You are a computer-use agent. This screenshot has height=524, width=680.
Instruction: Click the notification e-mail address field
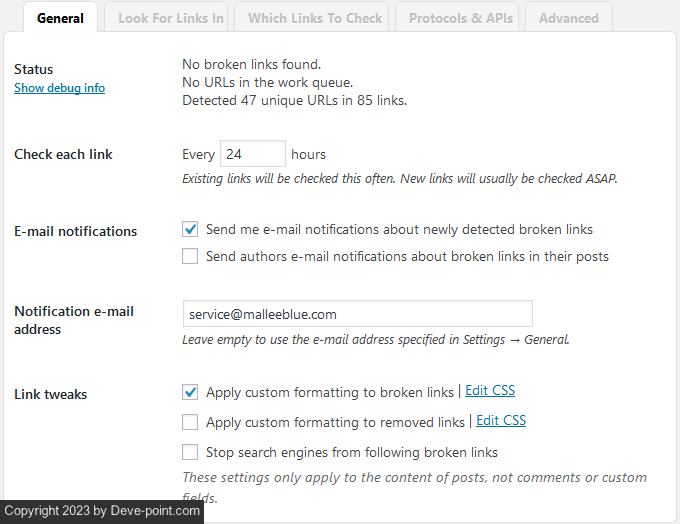(357, 314)
